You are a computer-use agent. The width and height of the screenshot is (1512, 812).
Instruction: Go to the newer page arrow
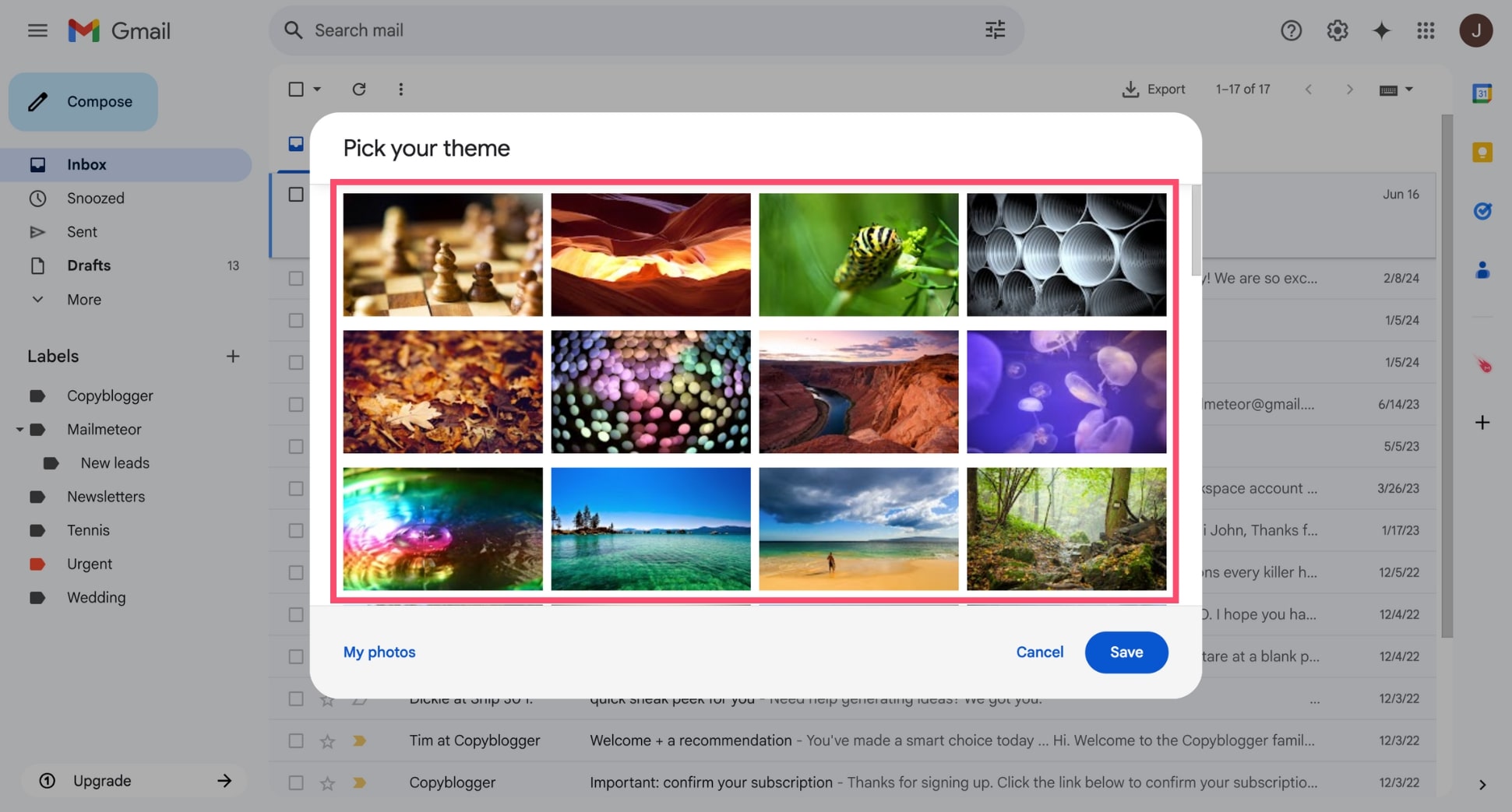point(1309,90)
